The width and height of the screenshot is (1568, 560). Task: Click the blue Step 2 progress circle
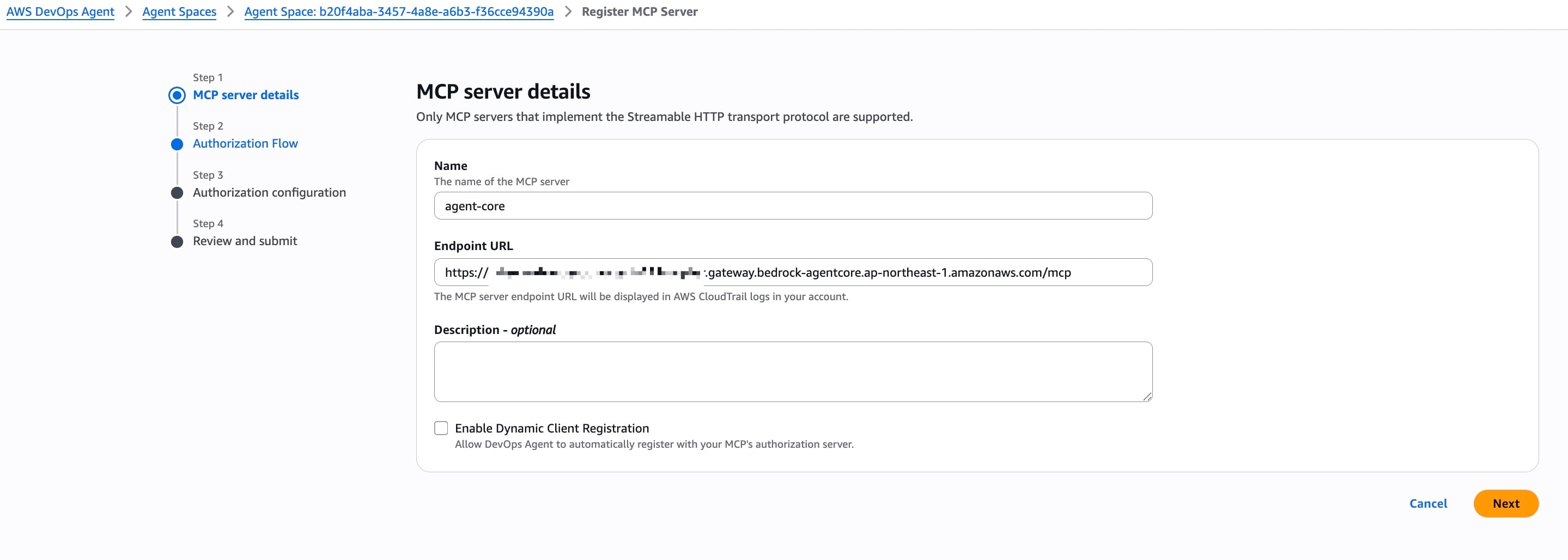[x=177, y=144]
